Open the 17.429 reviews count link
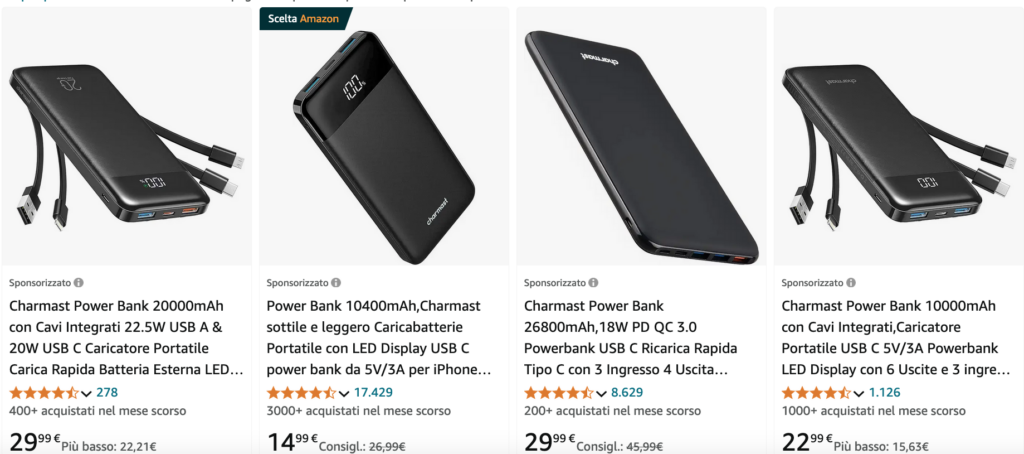The height and width of the screenshot is (454, 1024). click(x=373, y=393)
